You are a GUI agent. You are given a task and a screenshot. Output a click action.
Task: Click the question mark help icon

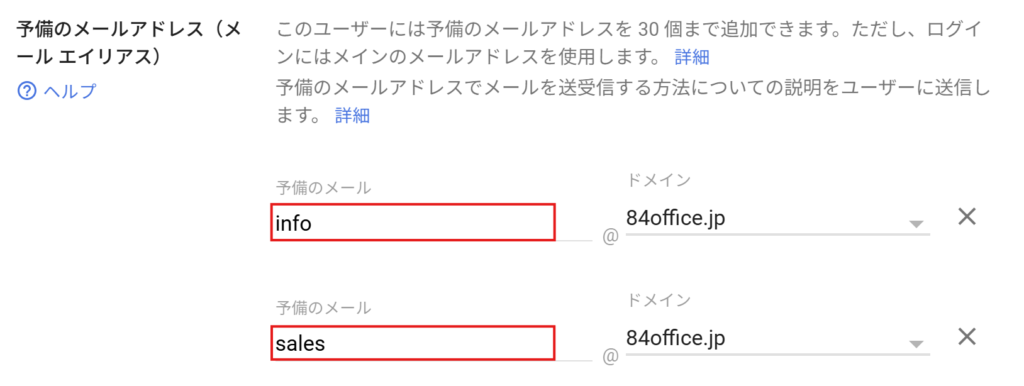(x=26, y=91)
